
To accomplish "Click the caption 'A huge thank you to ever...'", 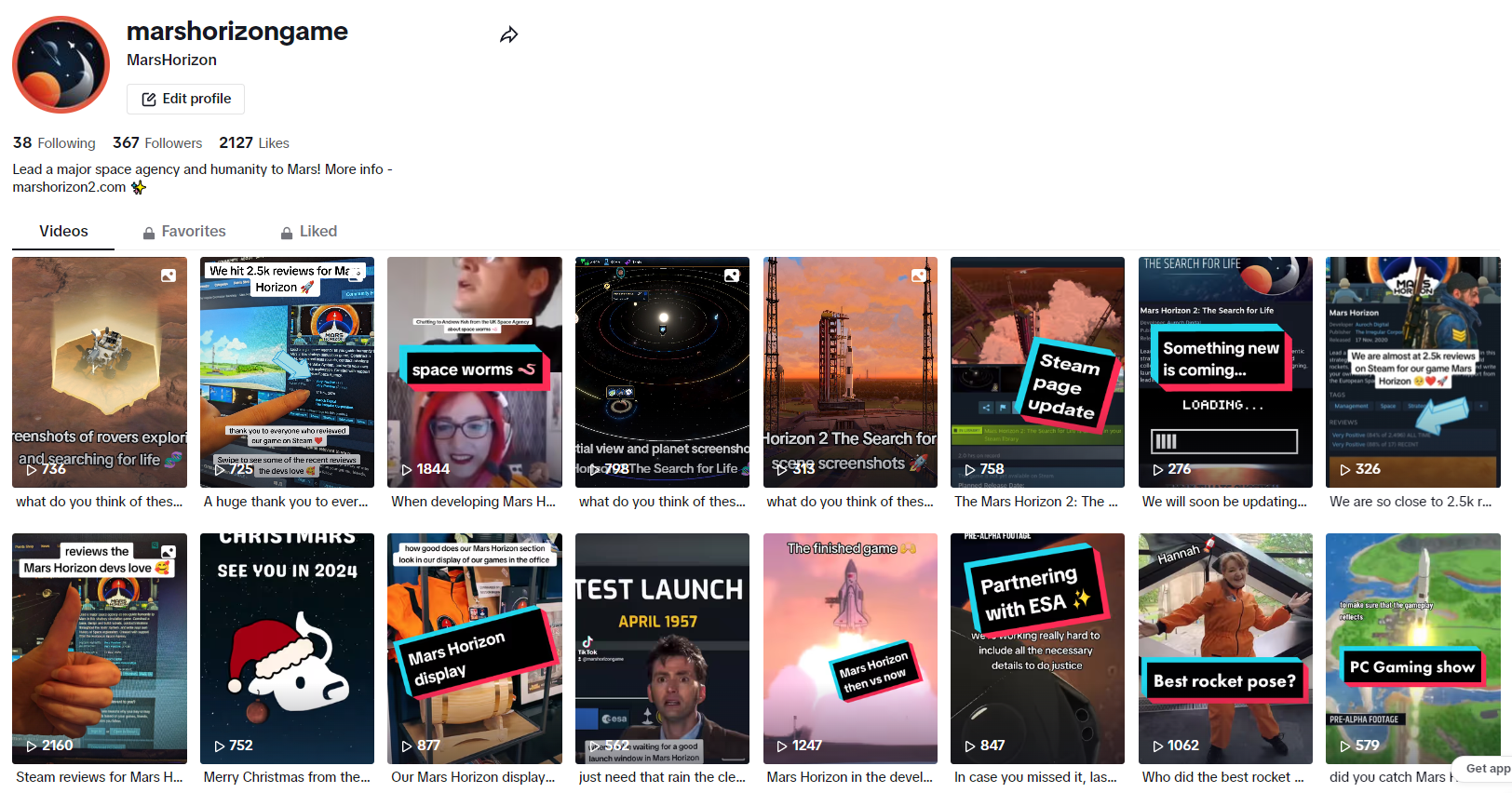I will [x=286, y=502].
